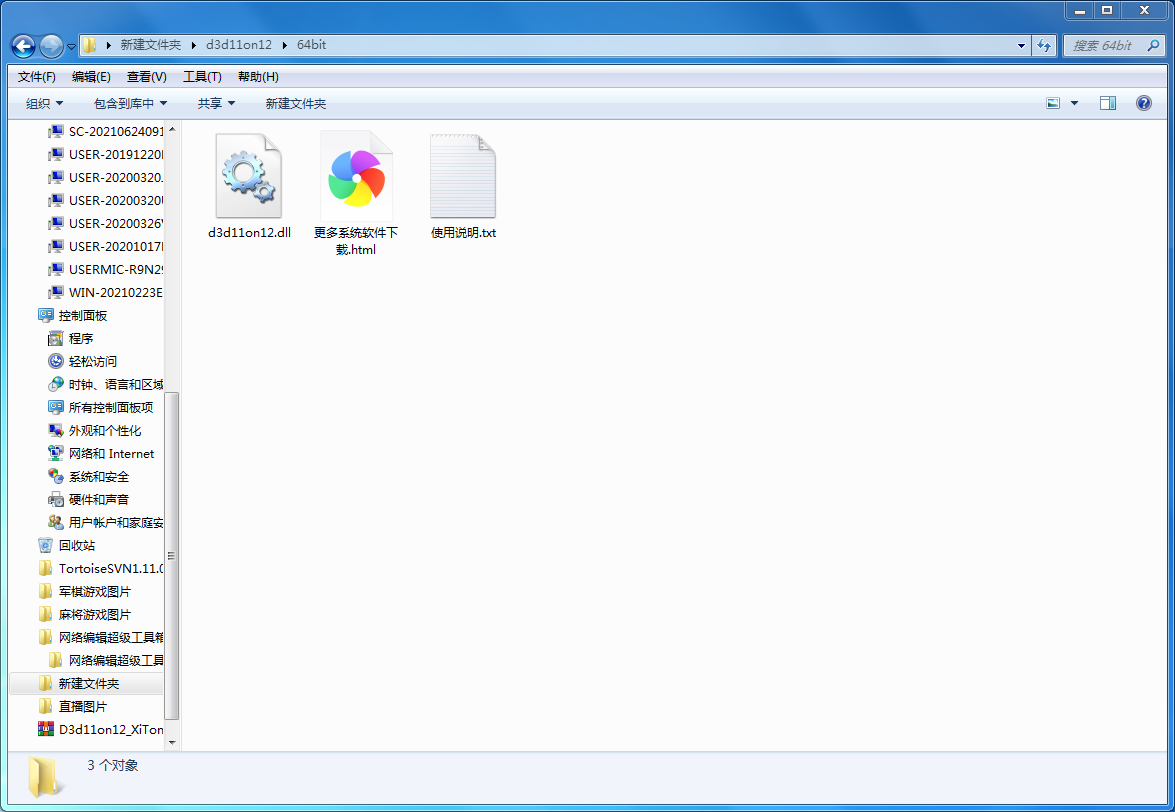Click the sidebar scrollbar up arrow

[x=172, y=130]
